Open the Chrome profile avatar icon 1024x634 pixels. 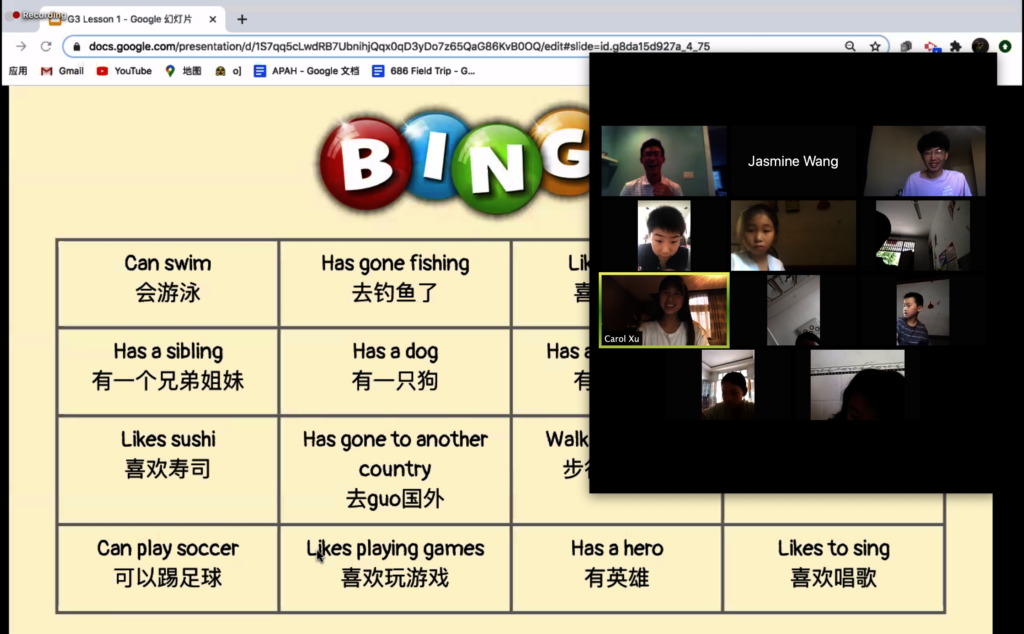pos(980,46)
